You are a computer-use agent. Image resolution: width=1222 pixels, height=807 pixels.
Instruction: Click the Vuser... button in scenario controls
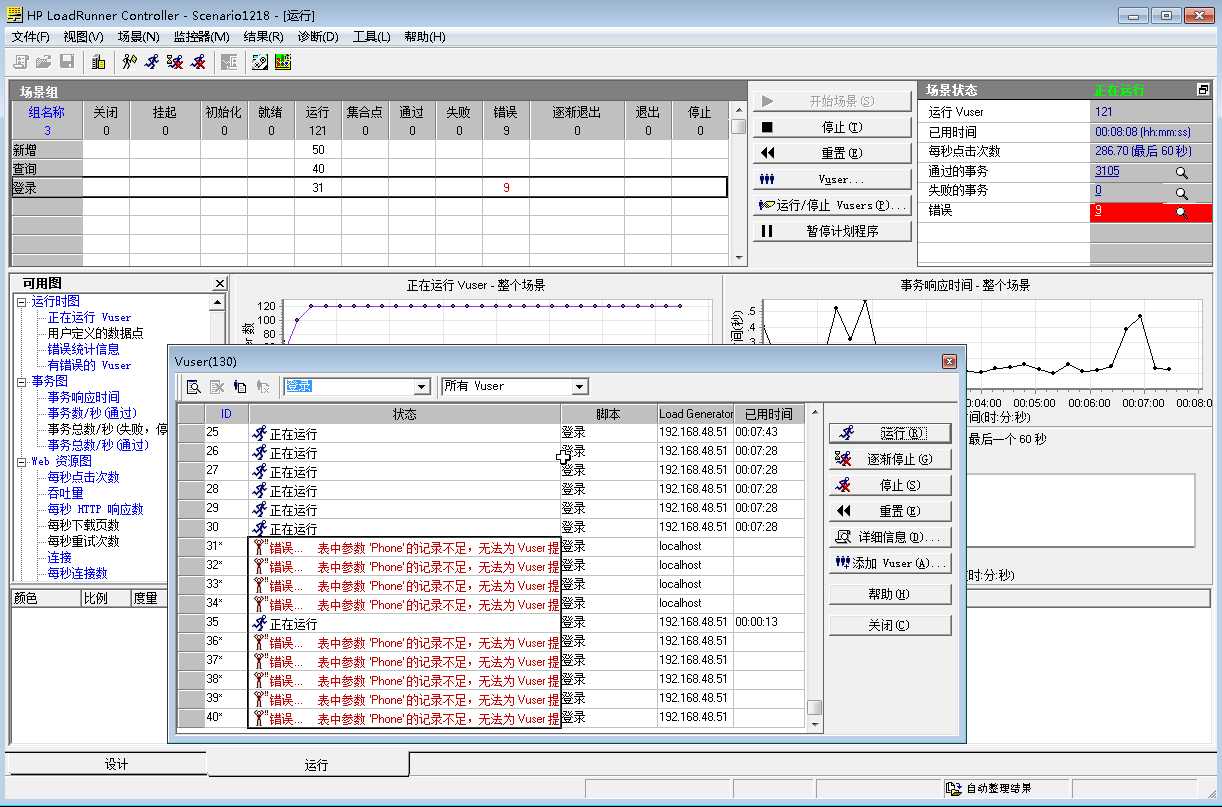point(832,179)
